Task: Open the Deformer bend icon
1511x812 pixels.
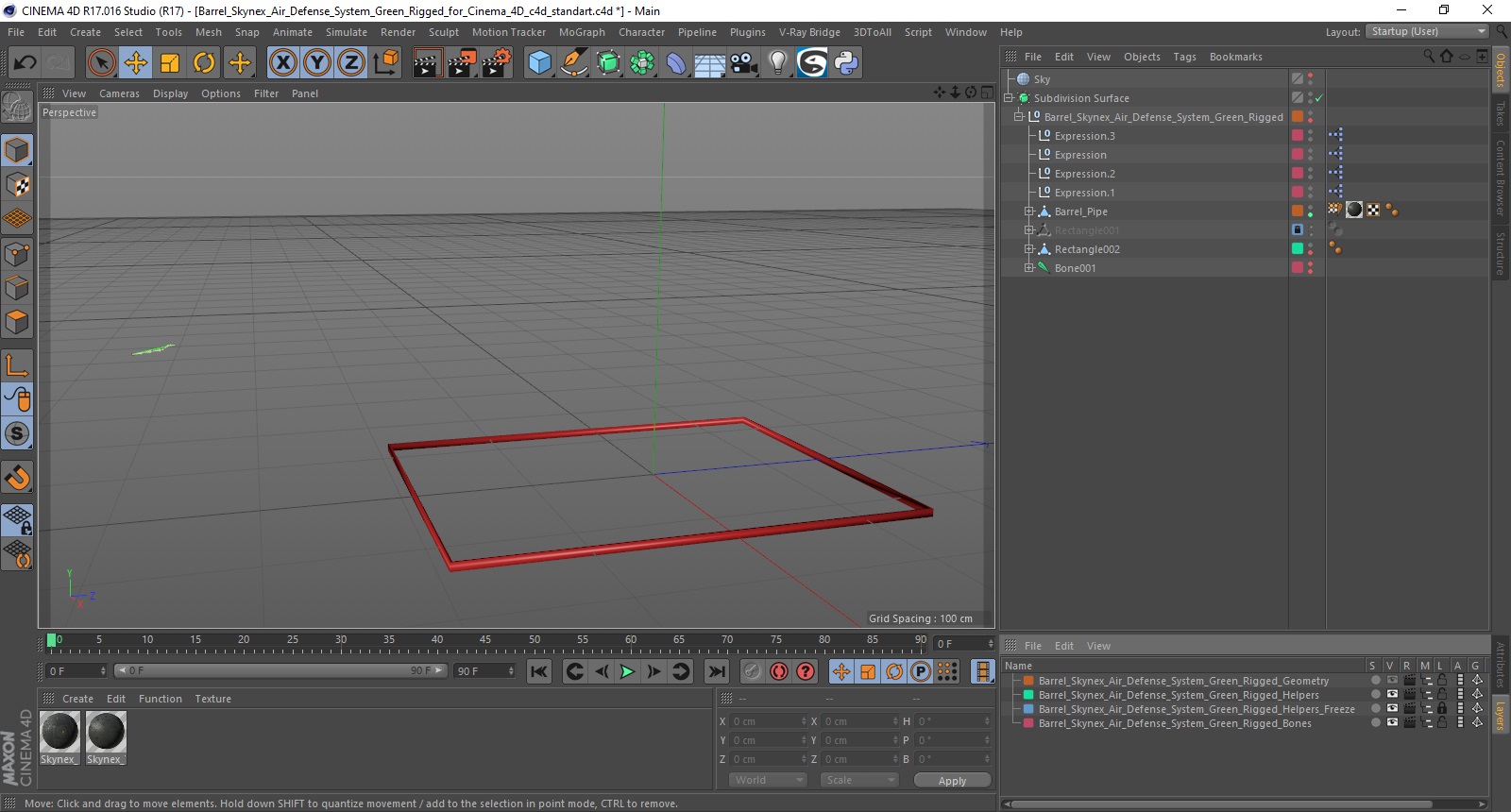Action: (676, 63)
